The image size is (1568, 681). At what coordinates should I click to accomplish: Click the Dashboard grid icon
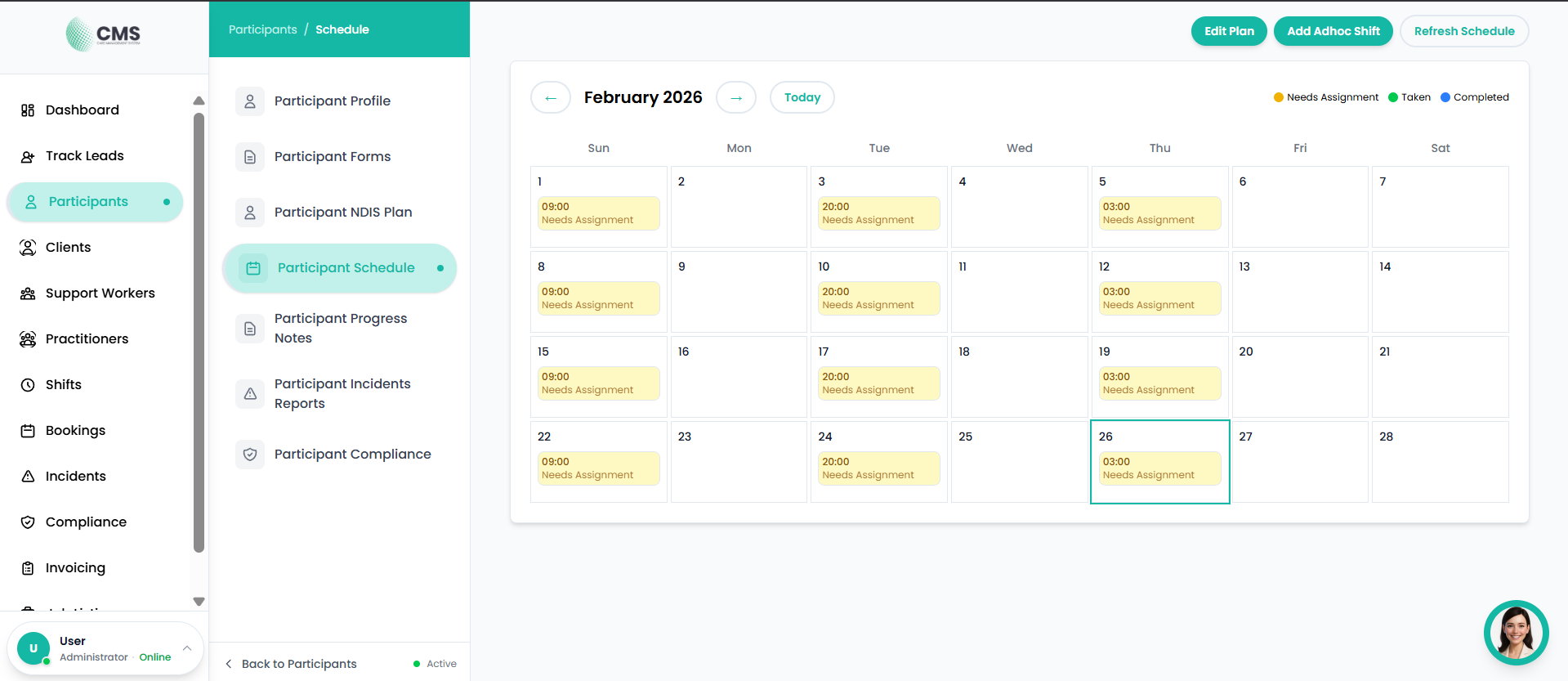click(28, 110)
